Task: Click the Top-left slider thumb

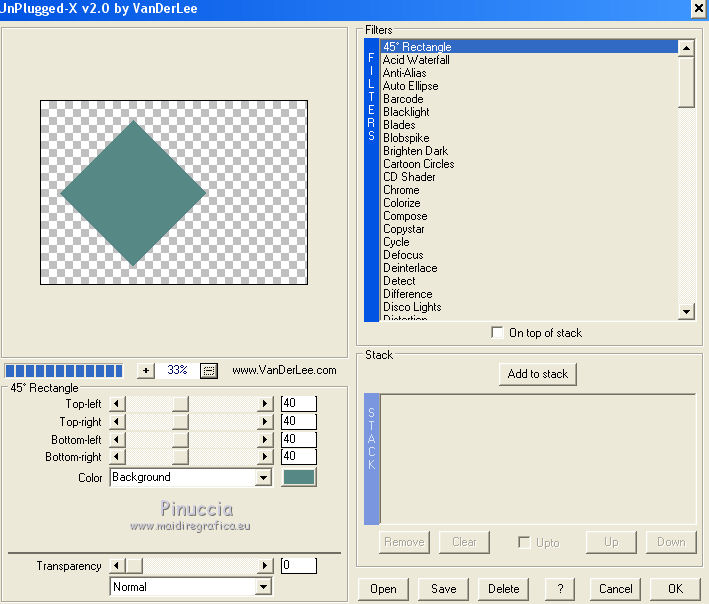Action: click(x=180, y=403)
